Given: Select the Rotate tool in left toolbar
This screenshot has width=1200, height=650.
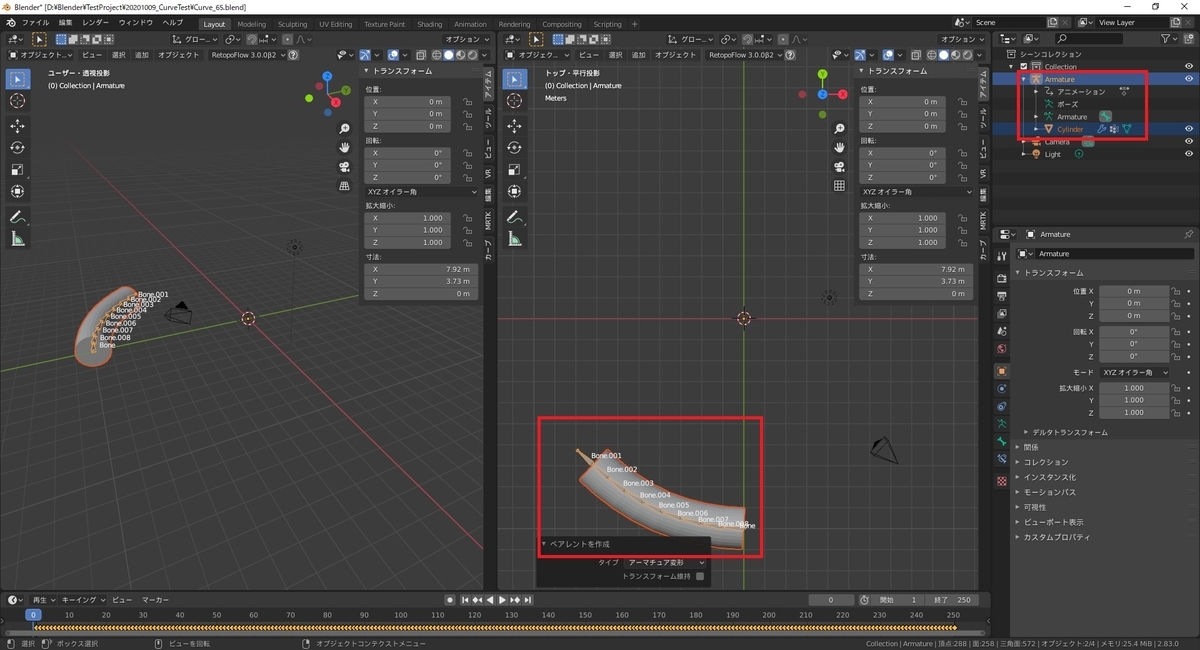Looking at the screenshot, I should click(x=18, y=147).
